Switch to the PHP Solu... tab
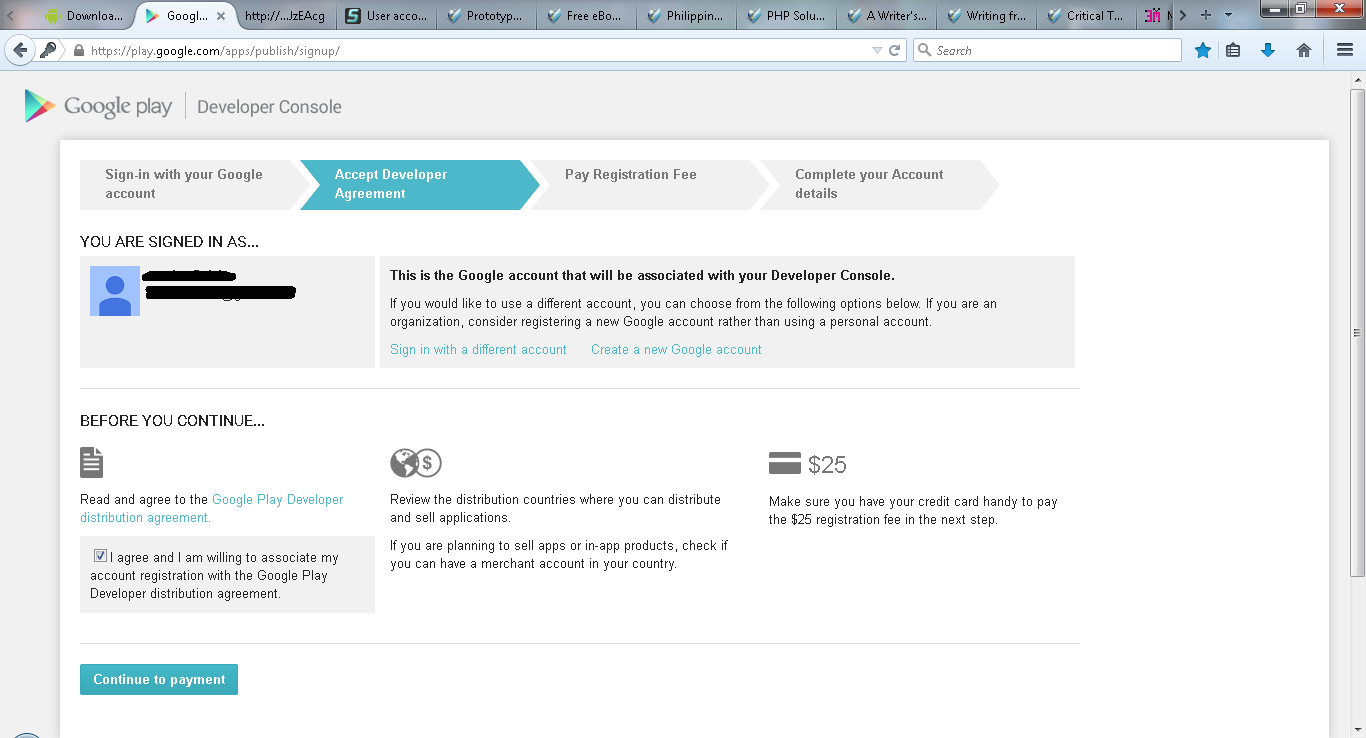 click(785, 16)
